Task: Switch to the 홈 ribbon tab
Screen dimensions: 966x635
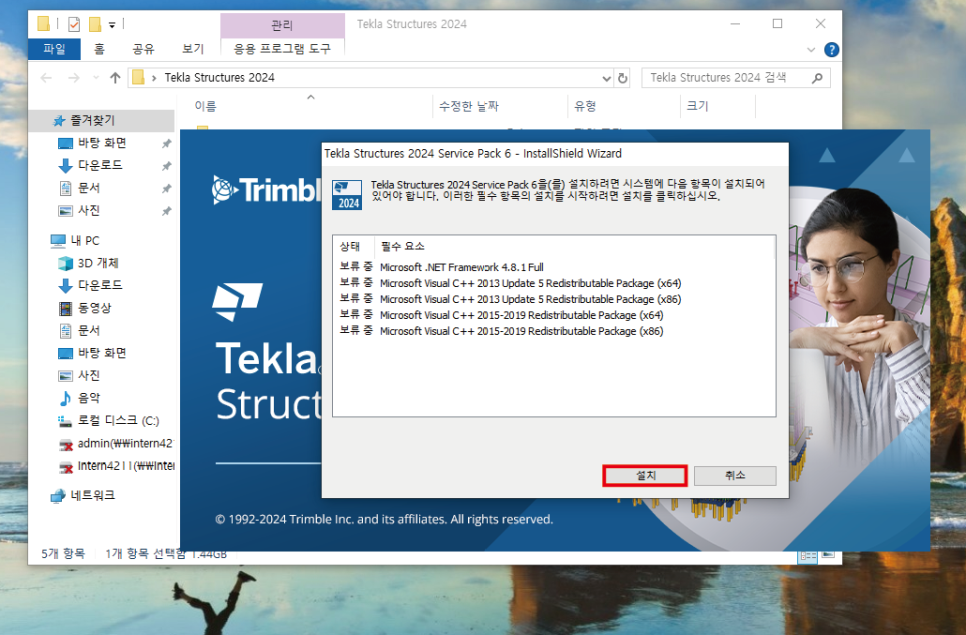Action: pos(99,49)
